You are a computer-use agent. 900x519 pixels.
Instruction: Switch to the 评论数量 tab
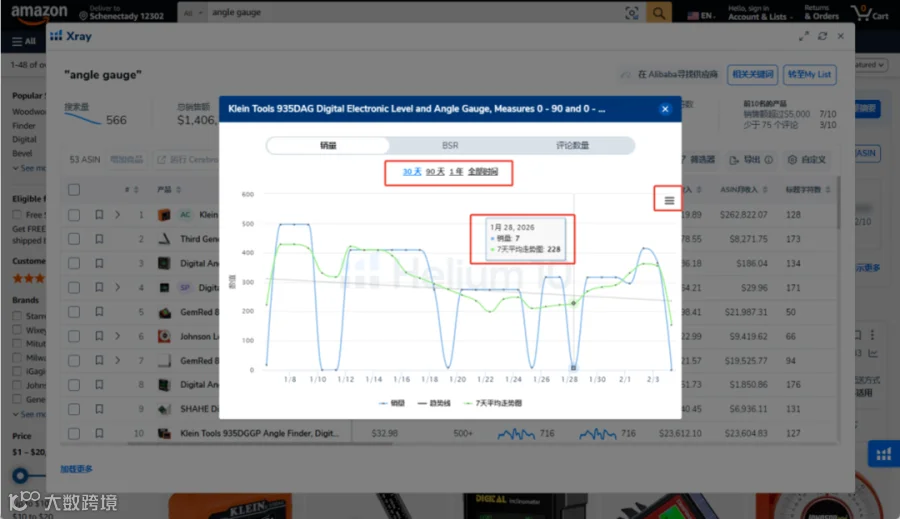click(x=572, y=145)
